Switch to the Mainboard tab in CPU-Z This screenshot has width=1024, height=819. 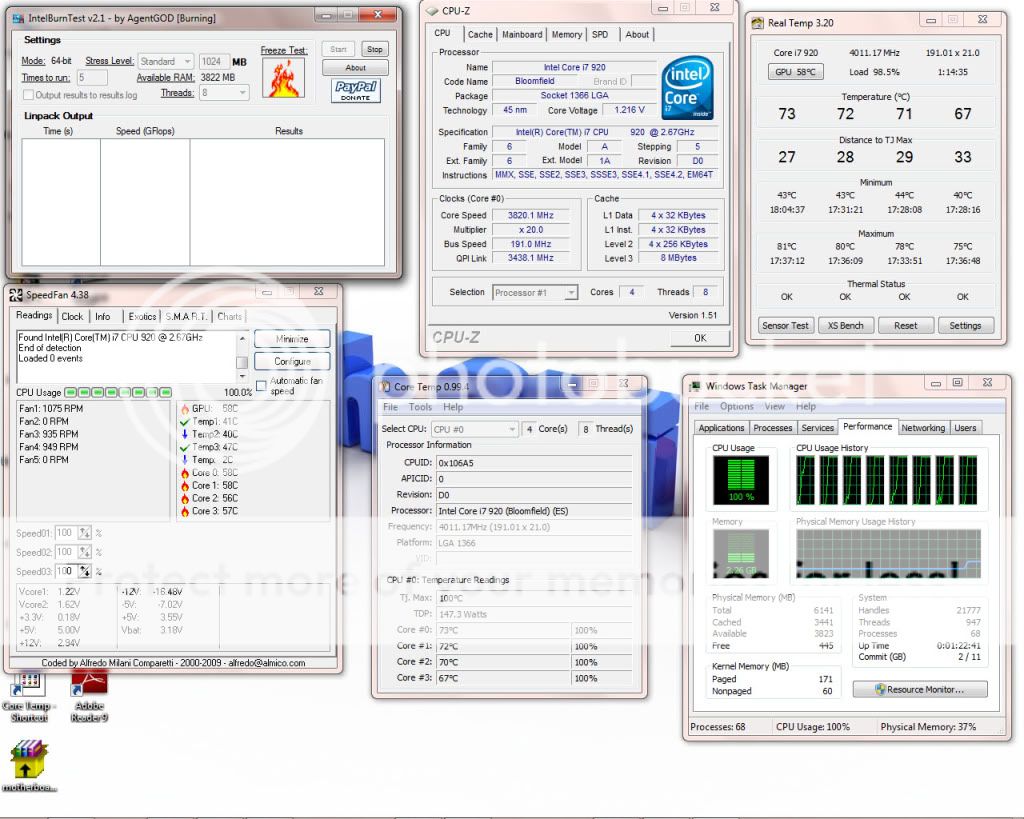522,35
